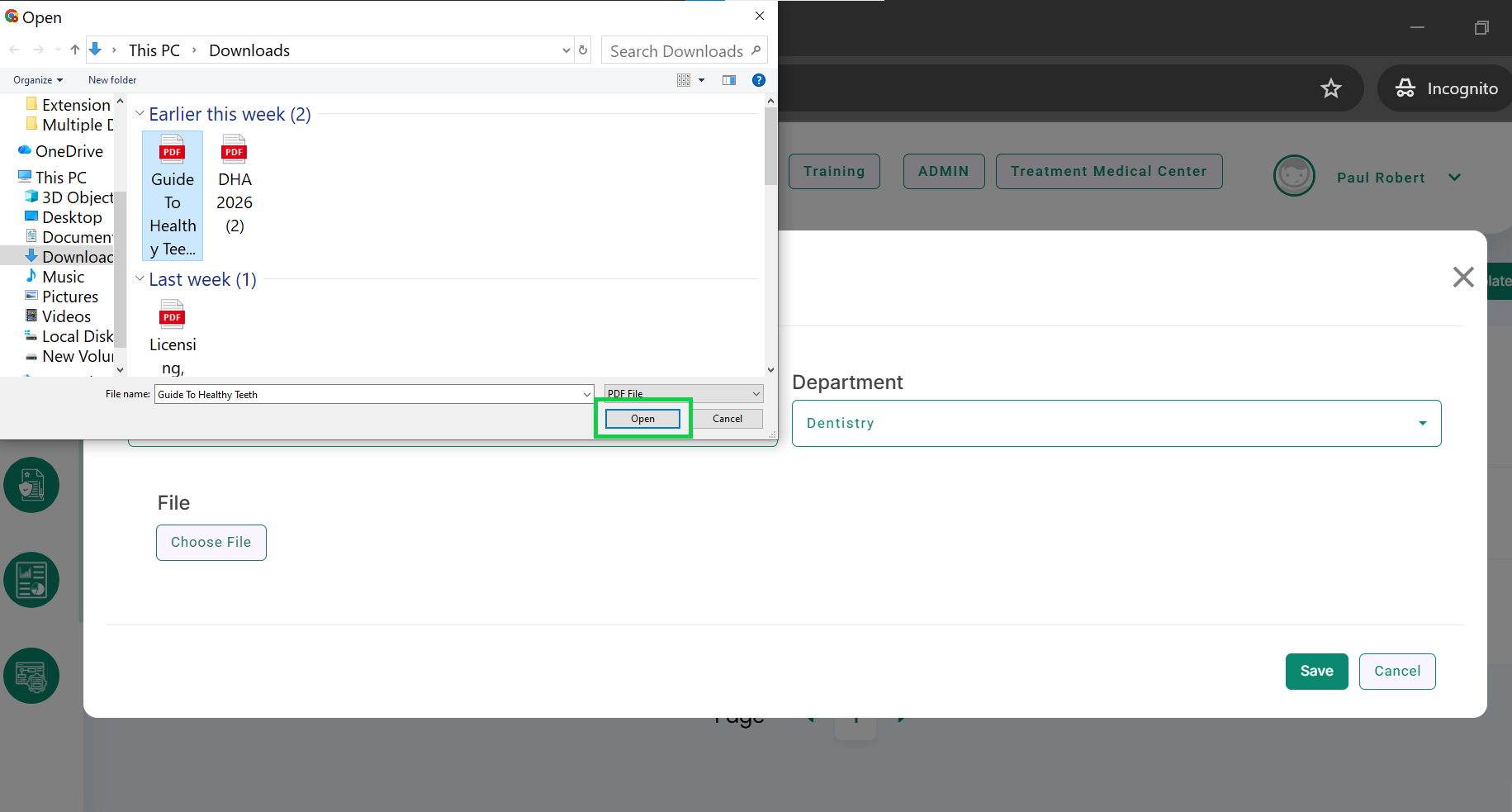Select the Guide To Healthy Teeth PDF file
This screenshot has width=1512, height=812.
173,196
